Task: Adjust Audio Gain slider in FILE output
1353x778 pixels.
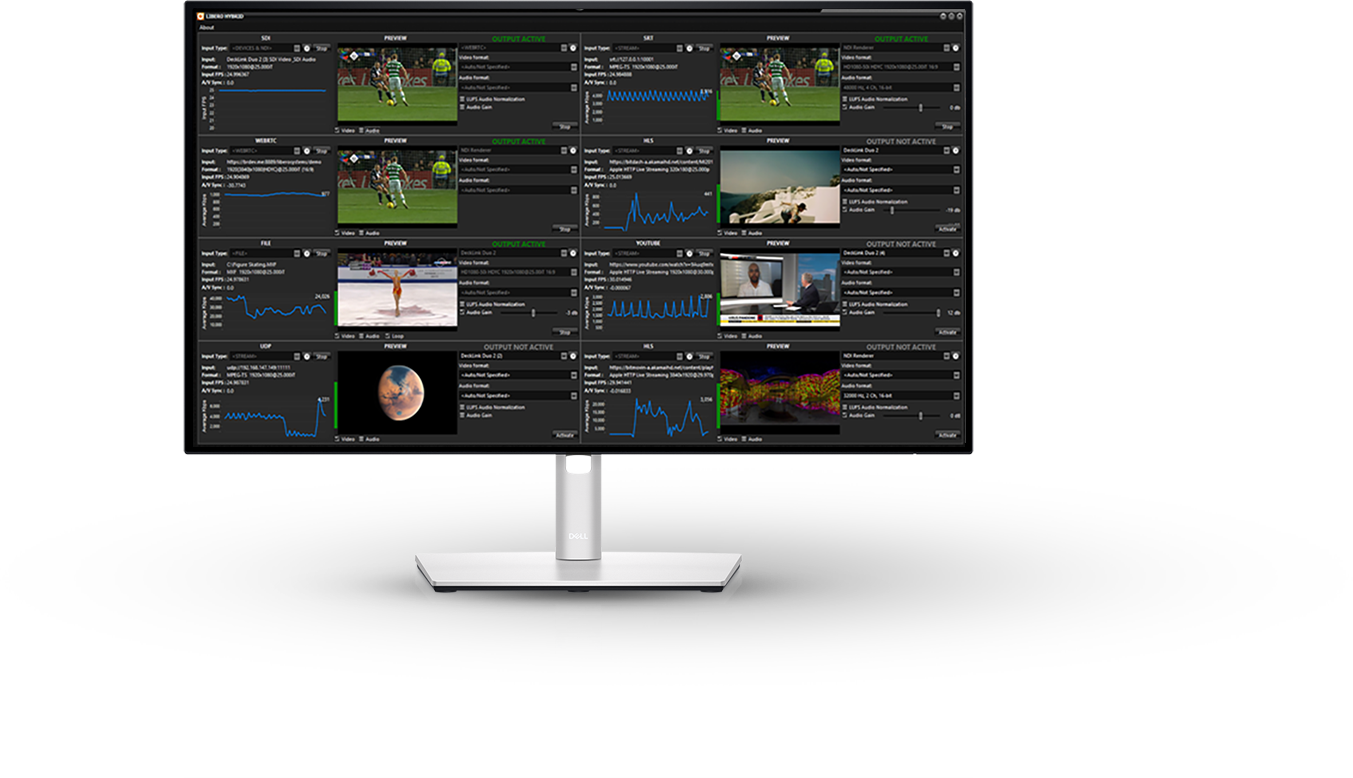Action: 533,313
